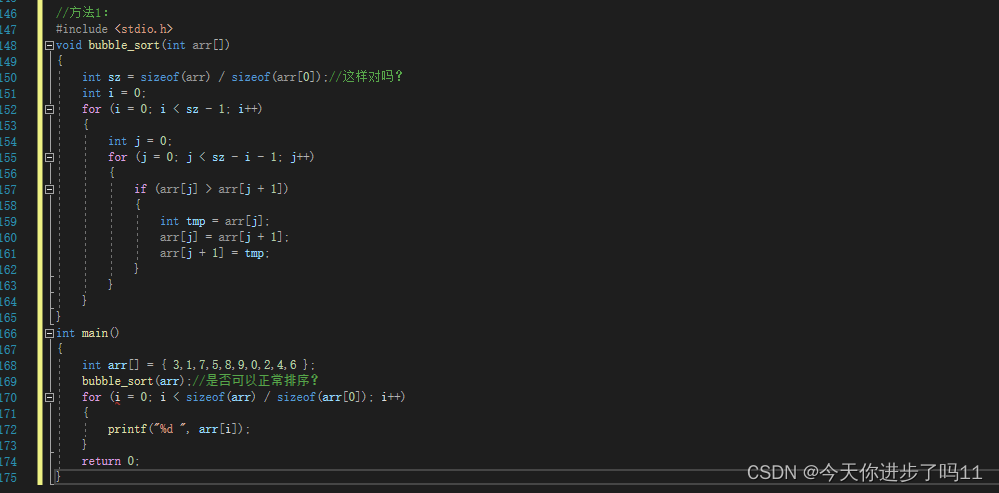Click bubble_sort in the function definition
Screen dimensions: 999x493
[x=124, y=45]
